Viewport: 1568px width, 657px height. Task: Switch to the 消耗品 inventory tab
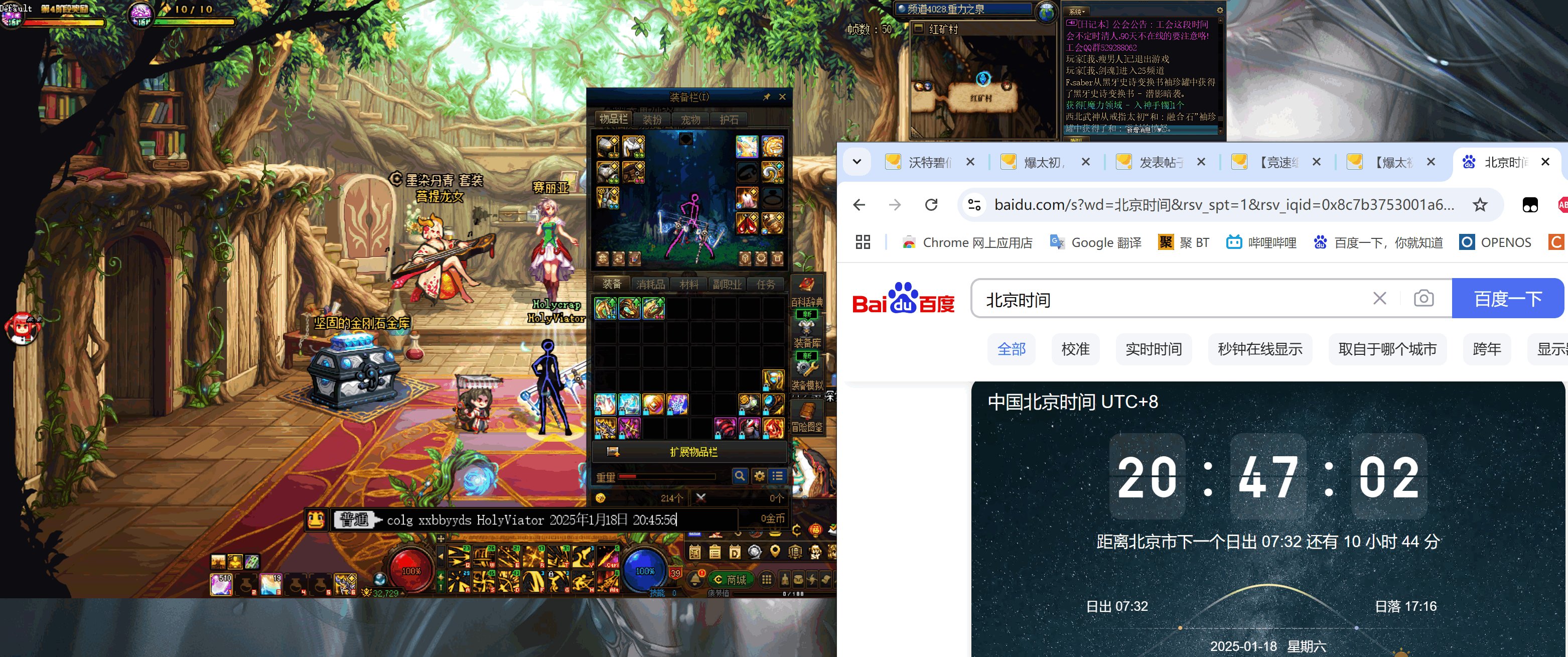pyautogui.click(x=650, y=284)
